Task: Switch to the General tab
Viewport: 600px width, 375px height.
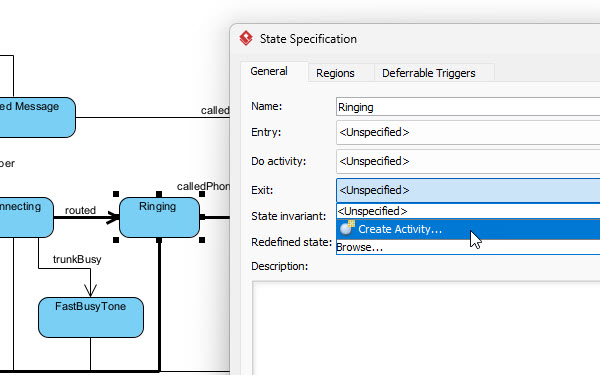Action: (x=269, y=71)
